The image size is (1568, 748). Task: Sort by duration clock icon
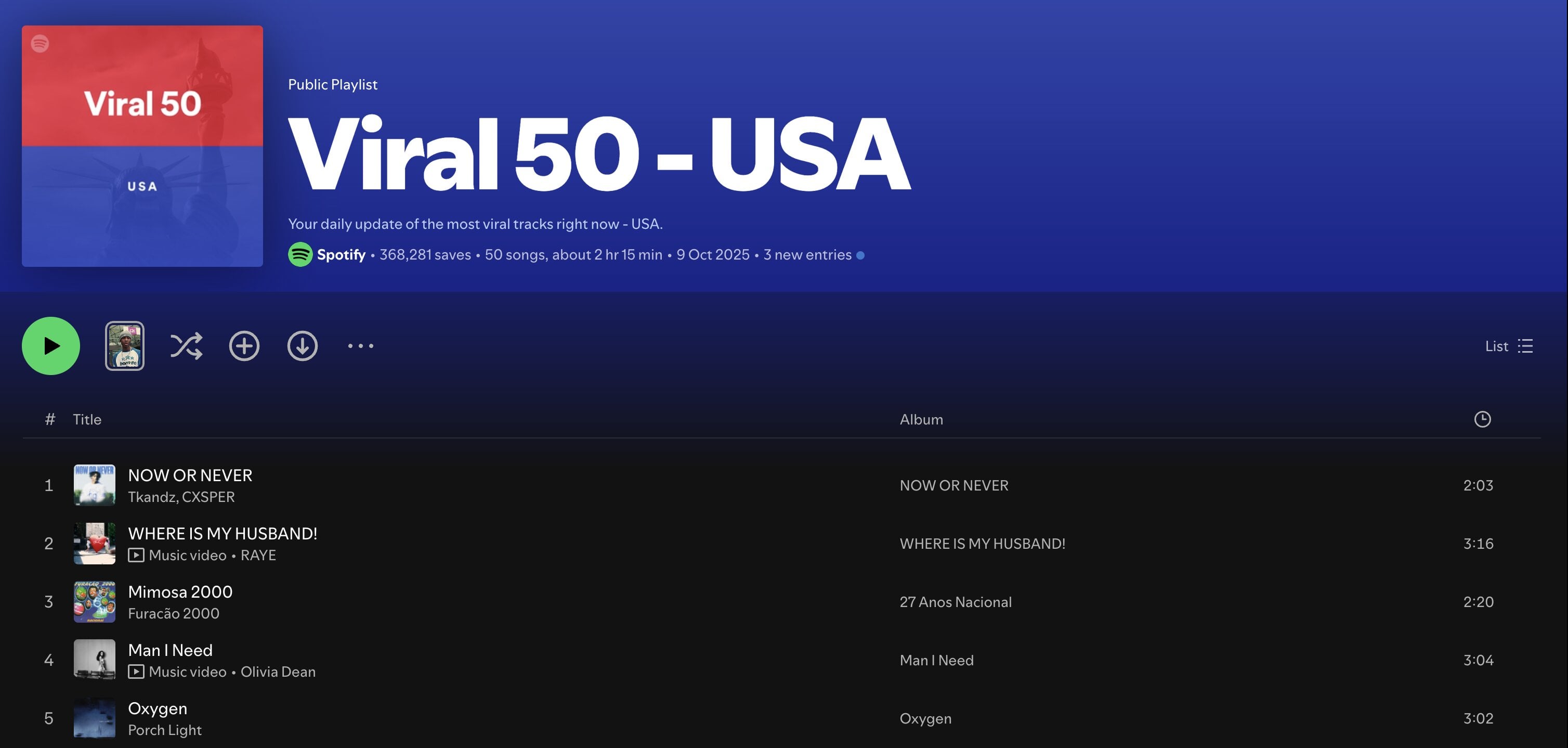tap(1482, 419)
